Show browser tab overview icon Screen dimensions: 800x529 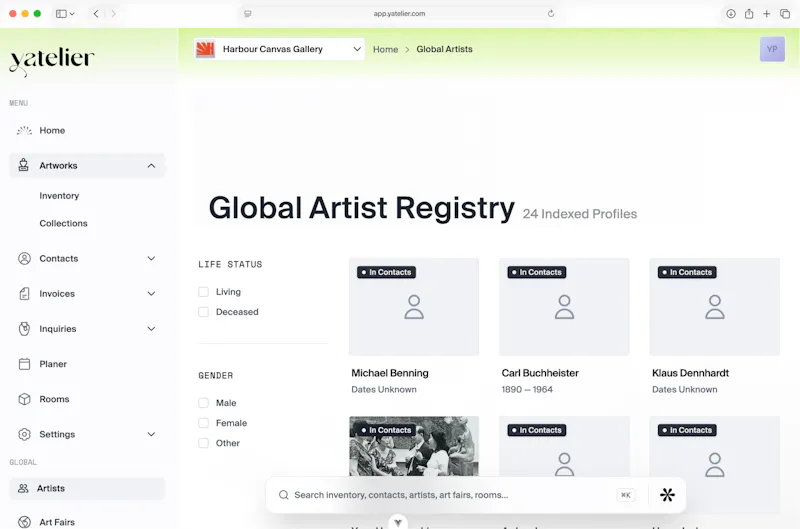(x=785, y=14)
